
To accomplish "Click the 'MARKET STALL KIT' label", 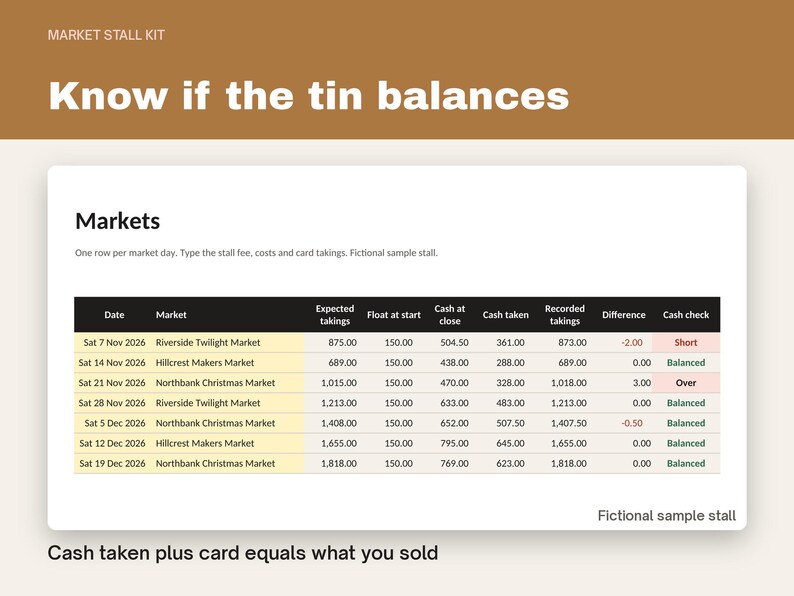I will [x=106, y=35].
